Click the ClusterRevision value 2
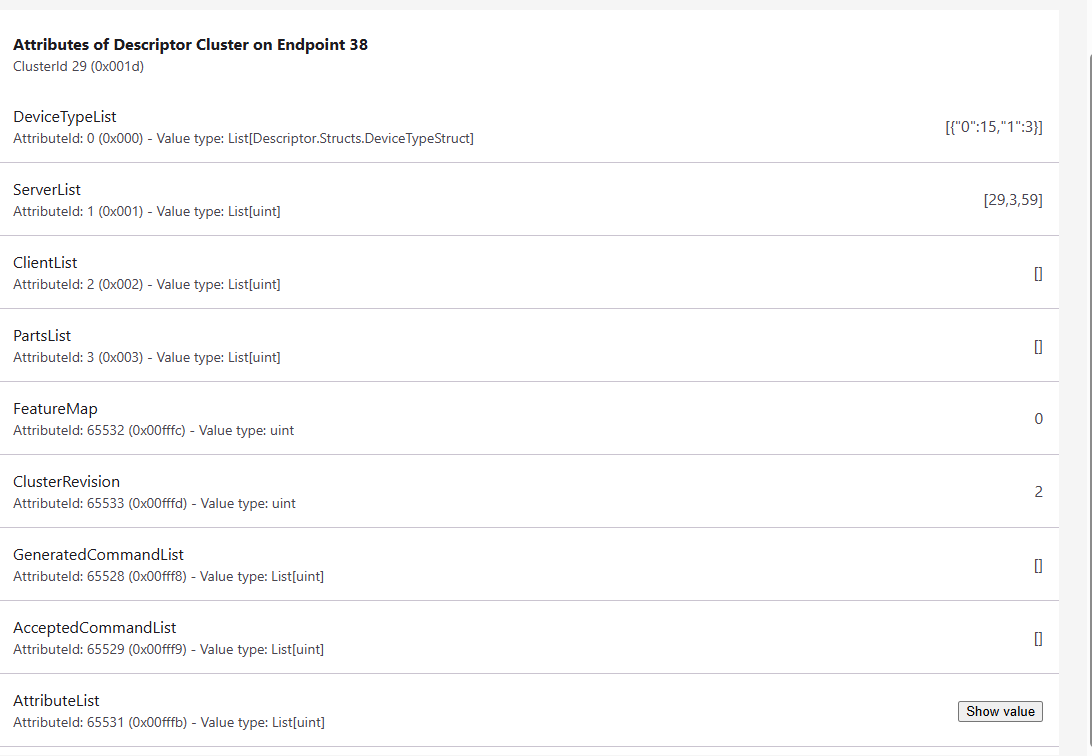Viewport: 1092px width, 756px height. point(1038,492)
